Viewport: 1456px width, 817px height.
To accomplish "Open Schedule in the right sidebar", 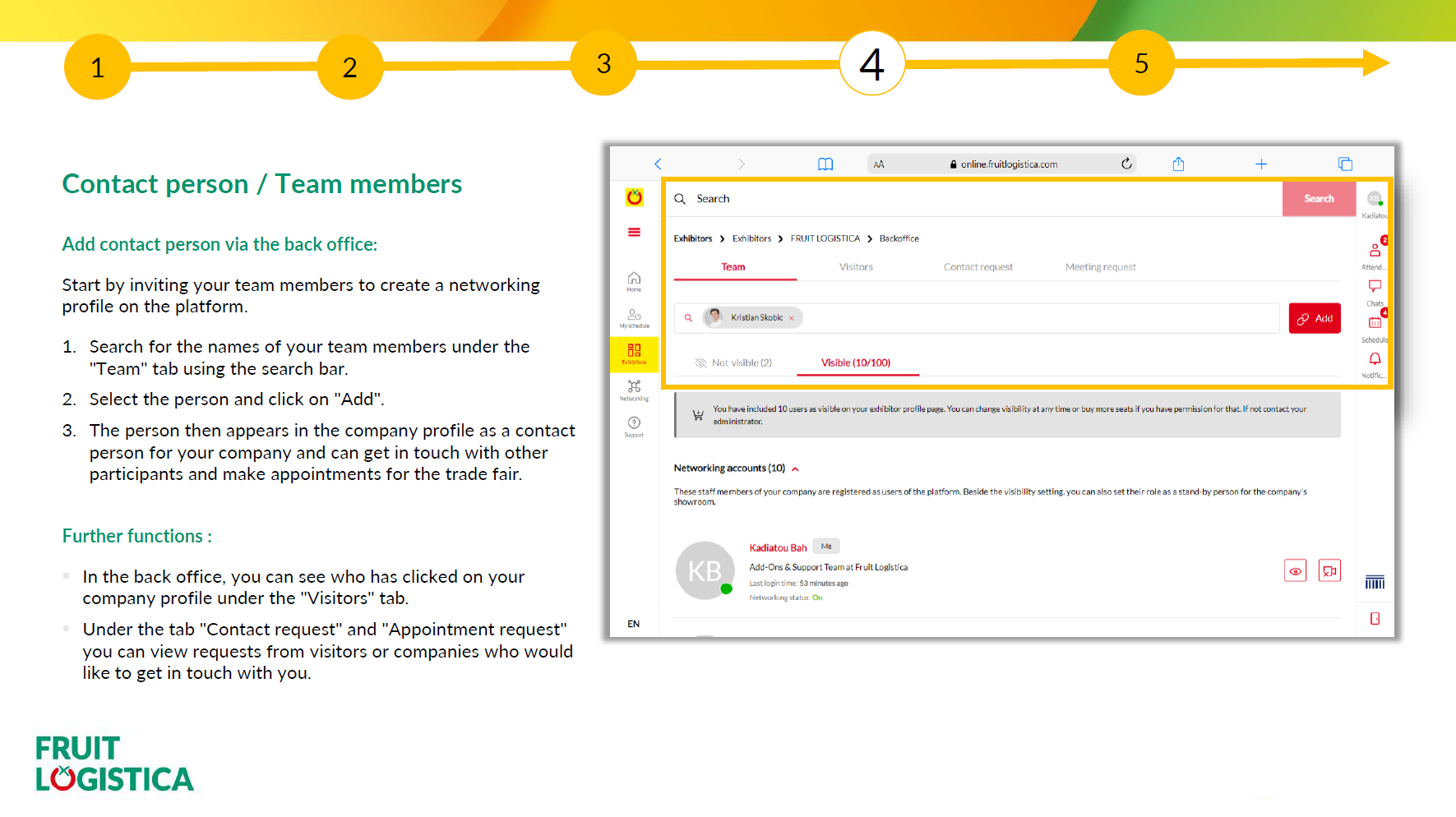I will (1375, 322).
